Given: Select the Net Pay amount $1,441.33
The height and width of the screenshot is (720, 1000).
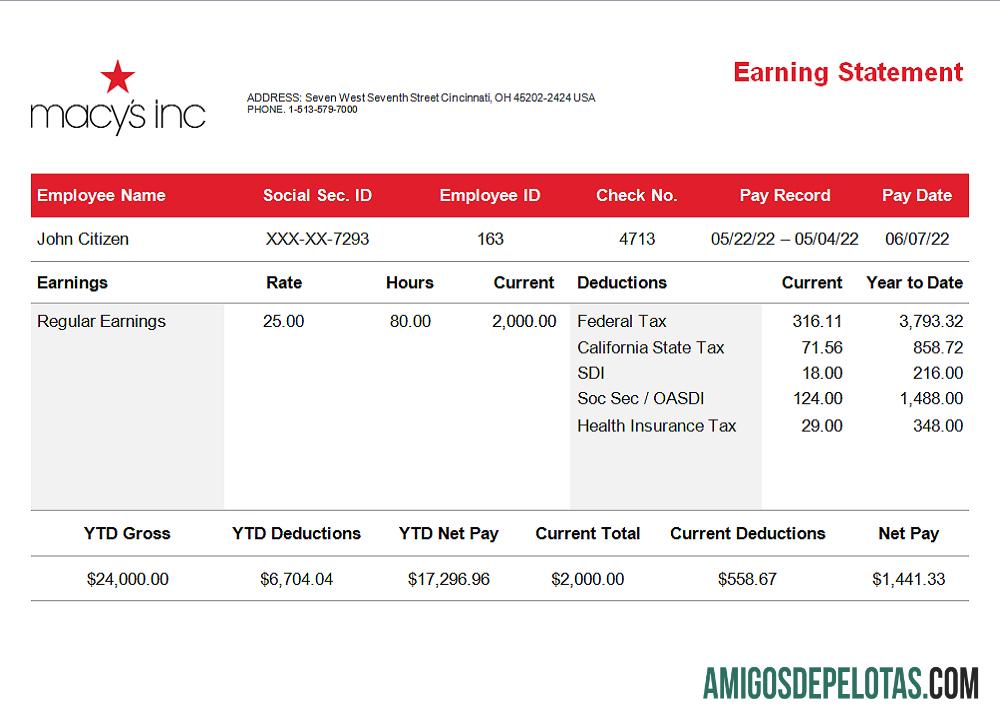Looking at the screenshot, I should tap(908, 579).
